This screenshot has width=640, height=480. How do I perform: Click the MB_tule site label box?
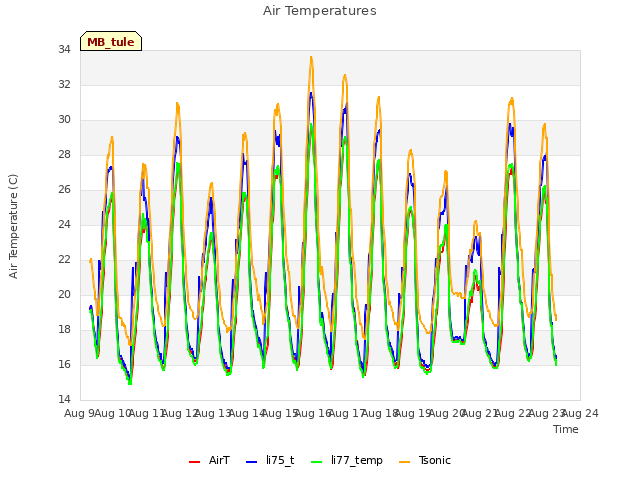111,41
